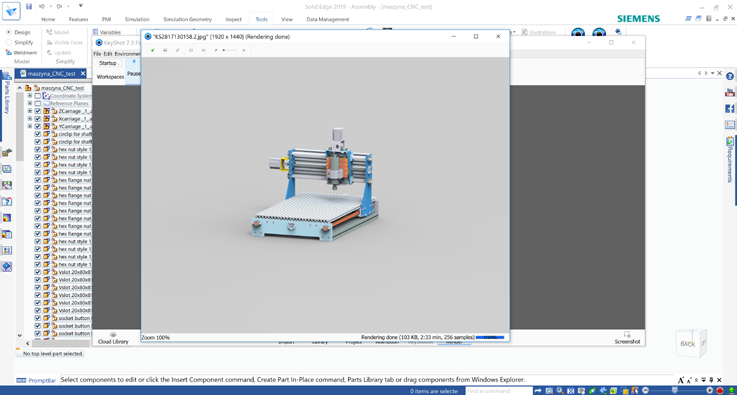Click the increase PromptBar text size icon
737x395 pixels.
[x=681, y=380]
